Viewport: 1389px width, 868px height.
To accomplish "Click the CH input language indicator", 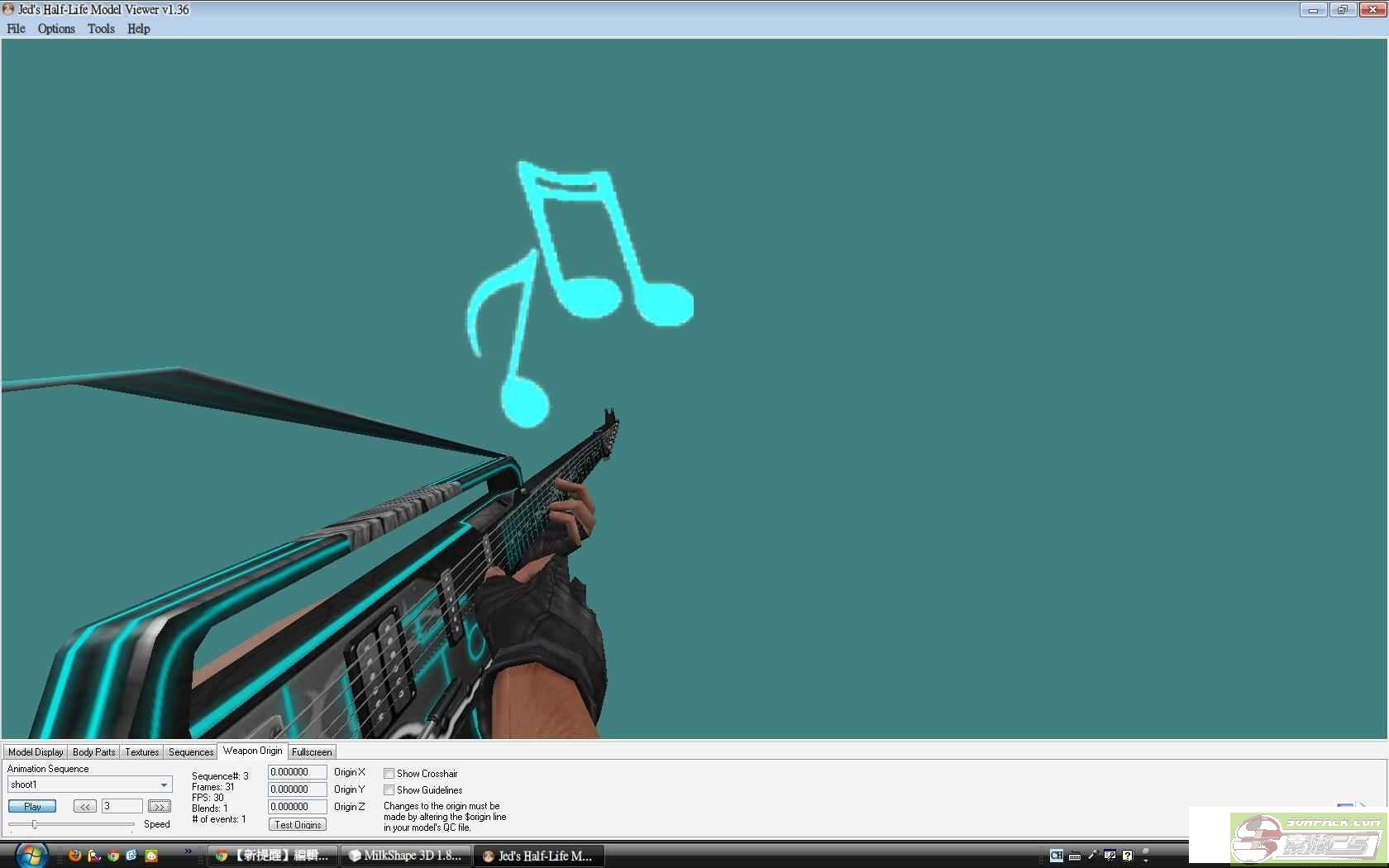I will (1056, 856).
